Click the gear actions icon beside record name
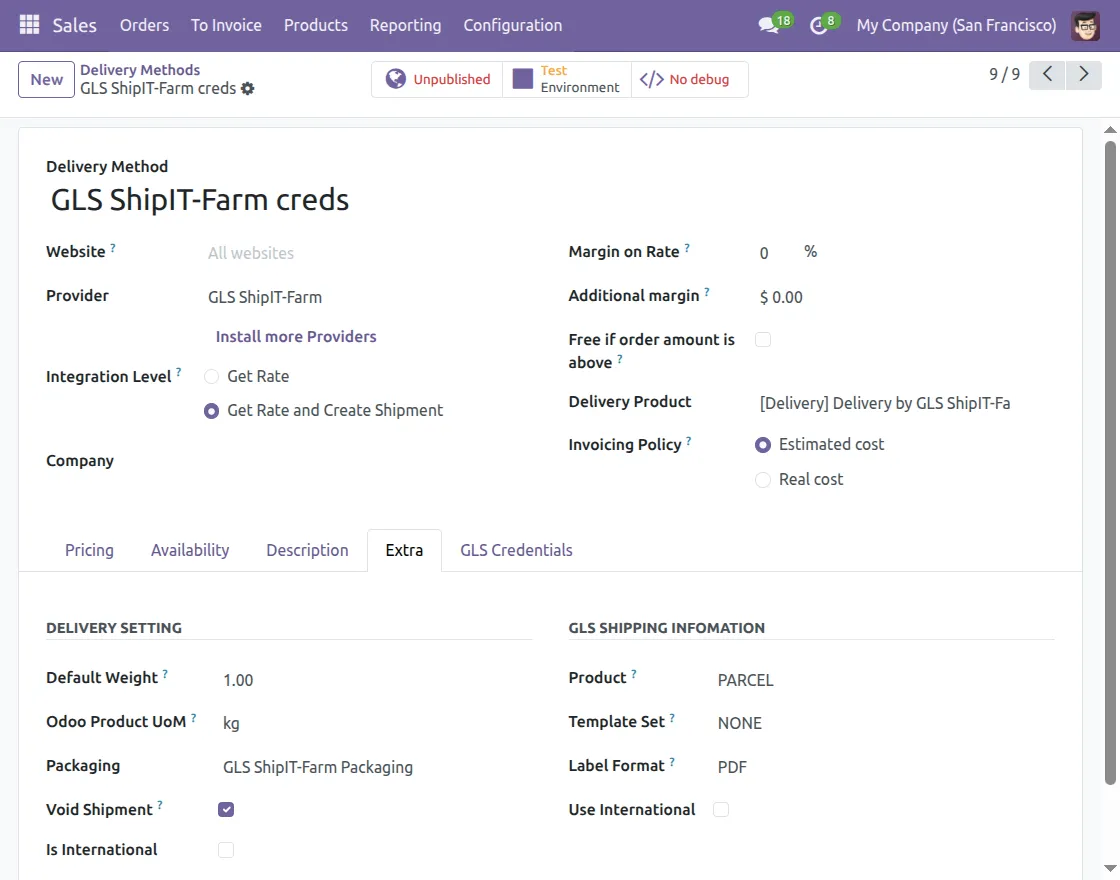This screenshot has width=1120, height=880. click(247, 89)
